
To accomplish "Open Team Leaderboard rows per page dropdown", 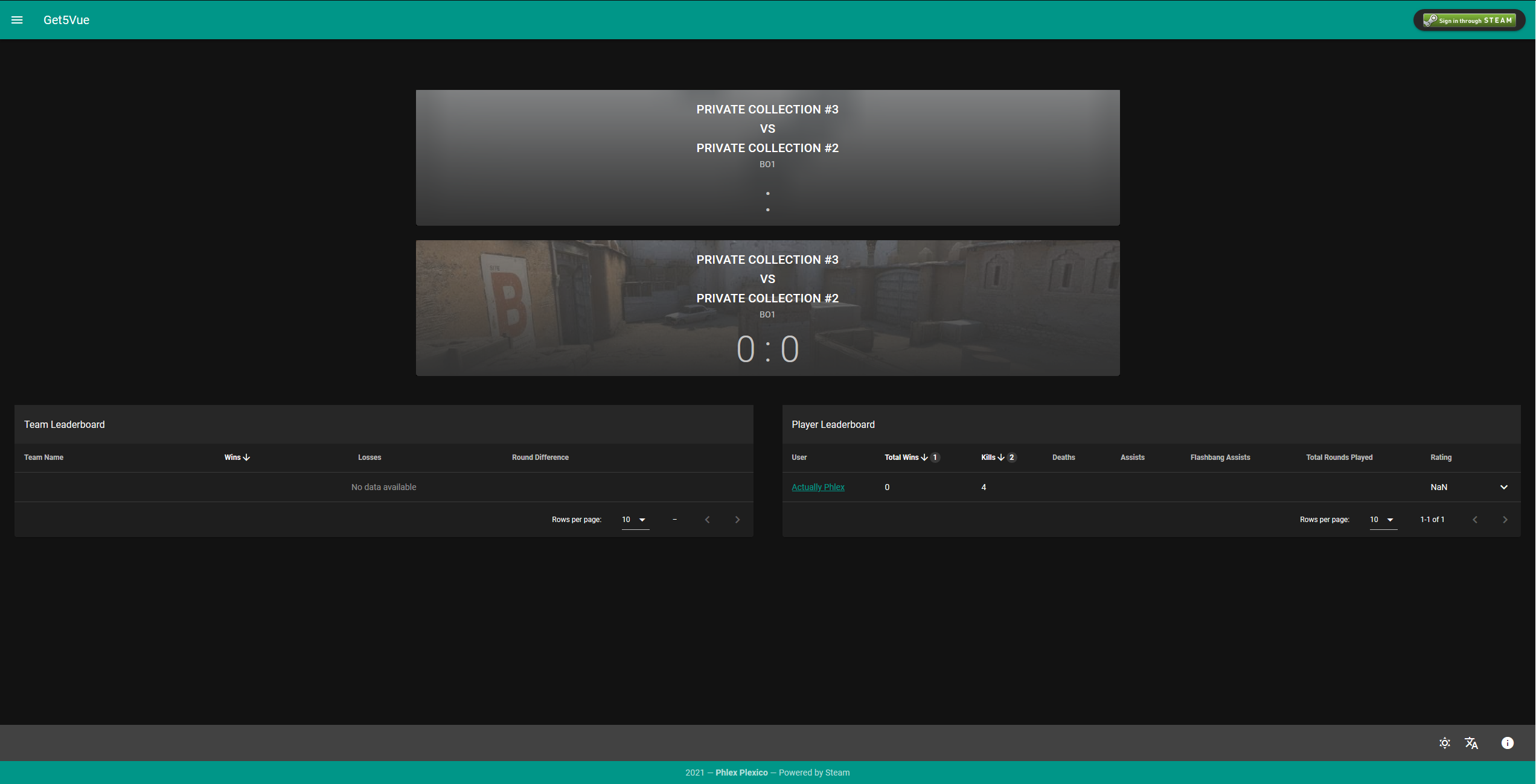I will point(635,520).
